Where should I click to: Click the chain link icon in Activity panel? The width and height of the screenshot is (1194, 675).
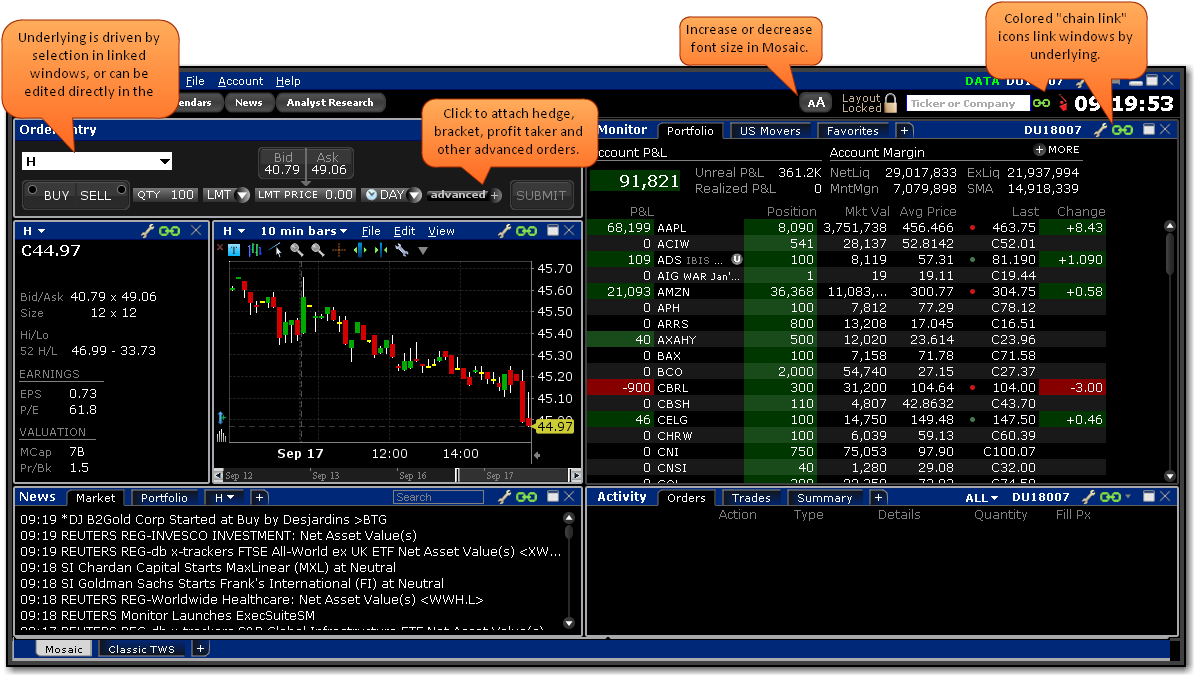coord(1109,497)
